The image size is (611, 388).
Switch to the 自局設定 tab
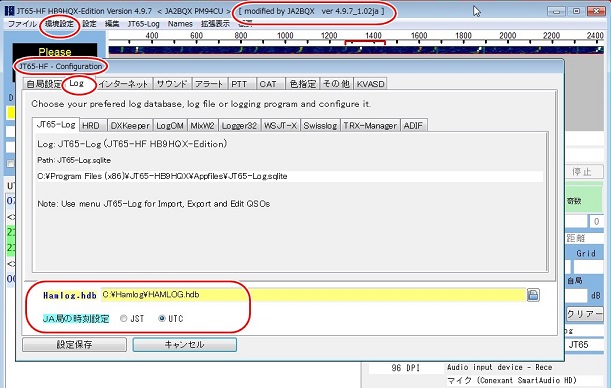click(44, 84)
